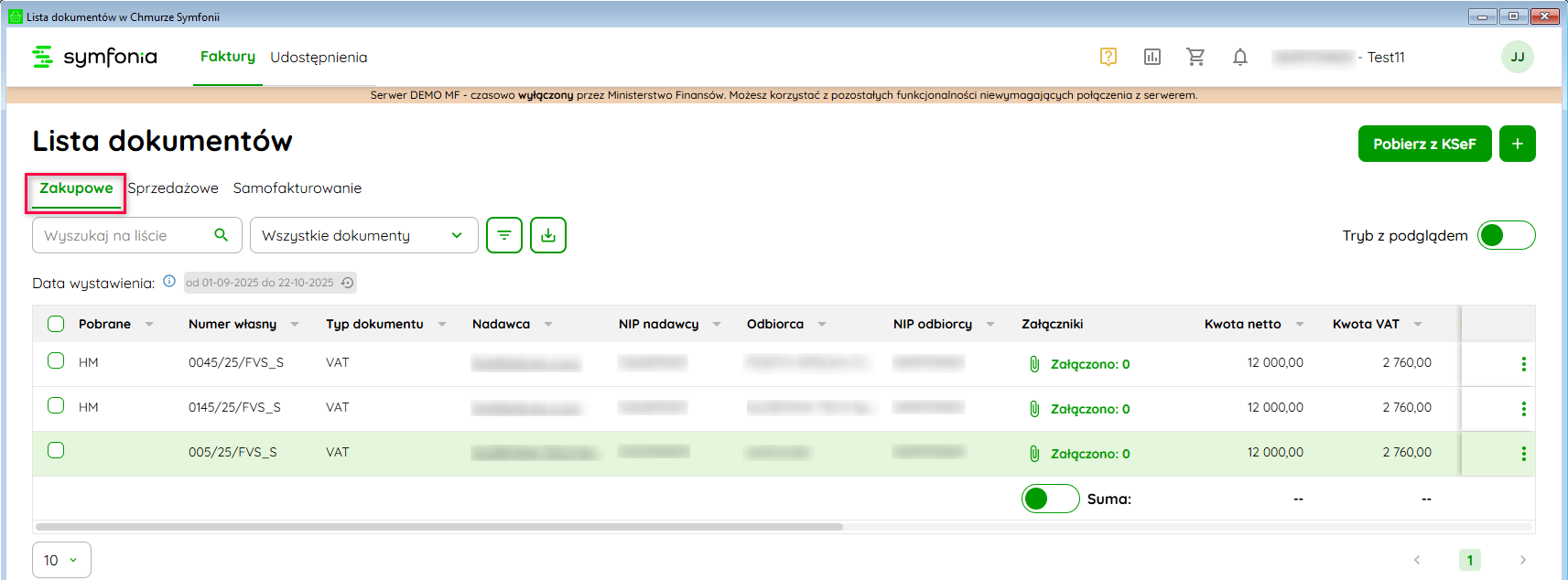
Task: Click the filter icon button
Action: point(504,235)
